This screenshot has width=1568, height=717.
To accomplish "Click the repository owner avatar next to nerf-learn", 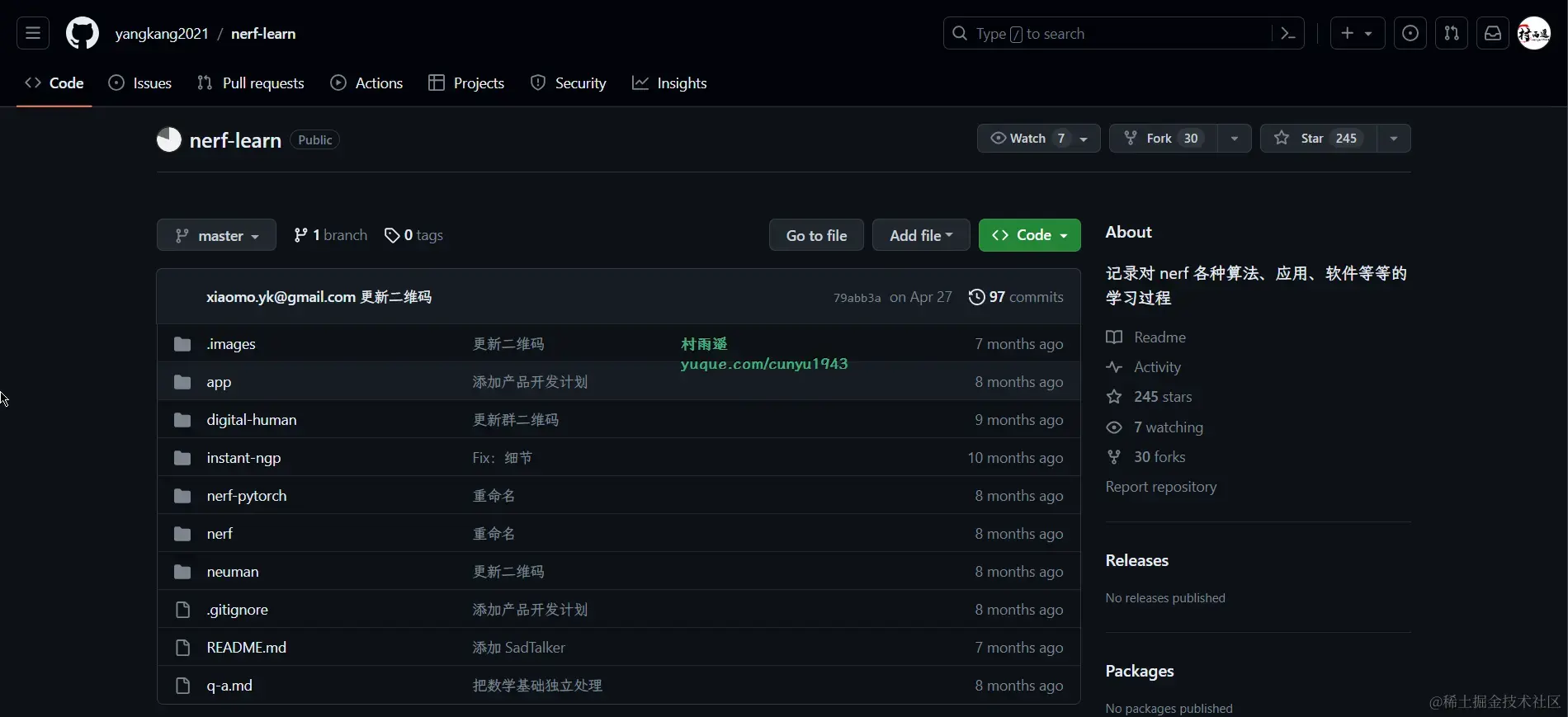I will pyautogui.click(x=169, y=139).
